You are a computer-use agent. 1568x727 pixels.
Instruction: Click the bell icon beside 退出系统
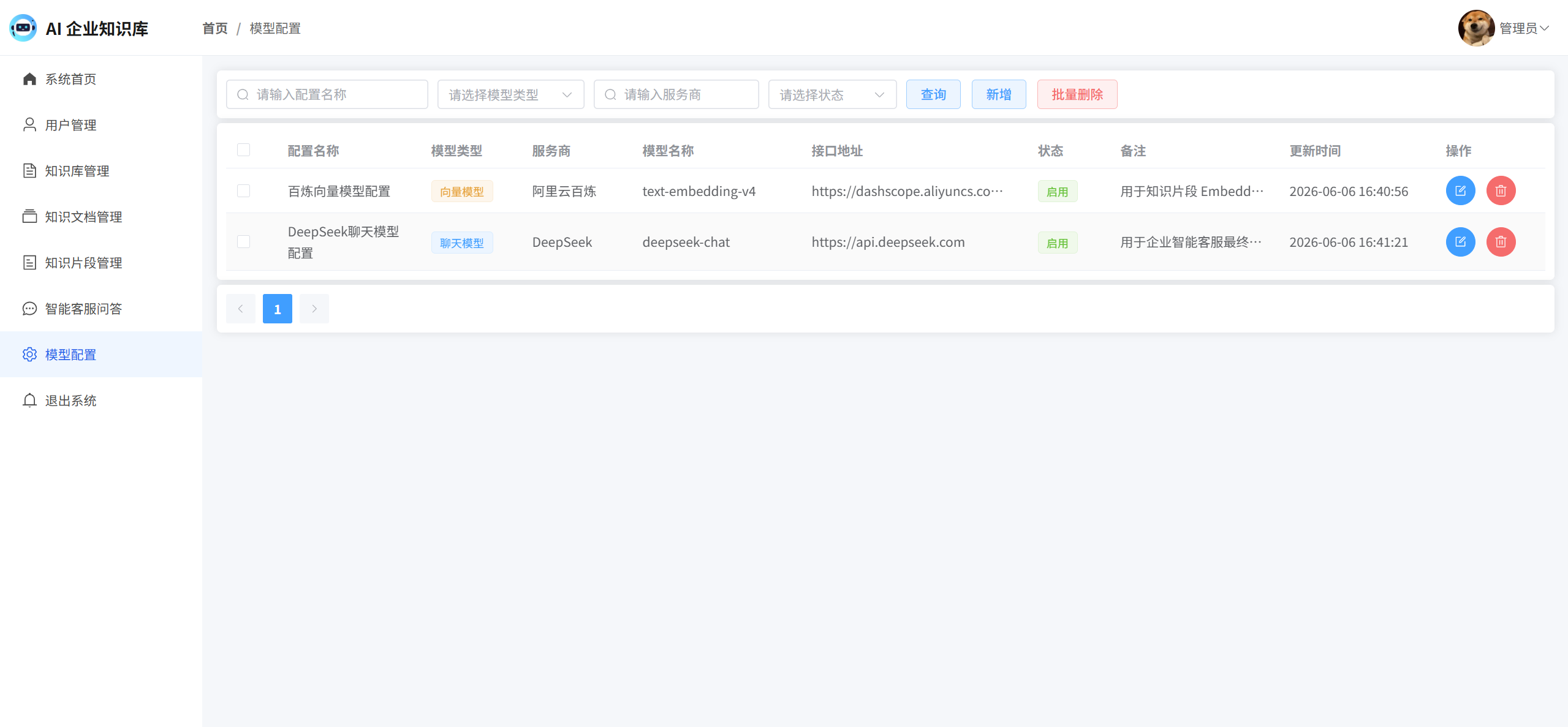[29, 401]
